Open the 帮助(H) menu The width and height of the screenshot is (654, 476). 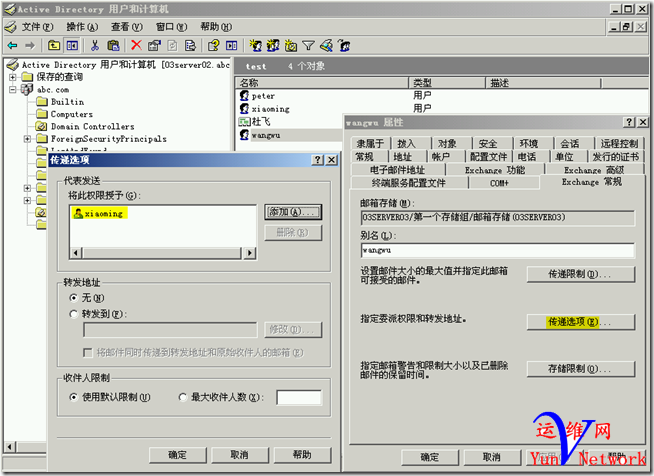(x=216, y=27)
